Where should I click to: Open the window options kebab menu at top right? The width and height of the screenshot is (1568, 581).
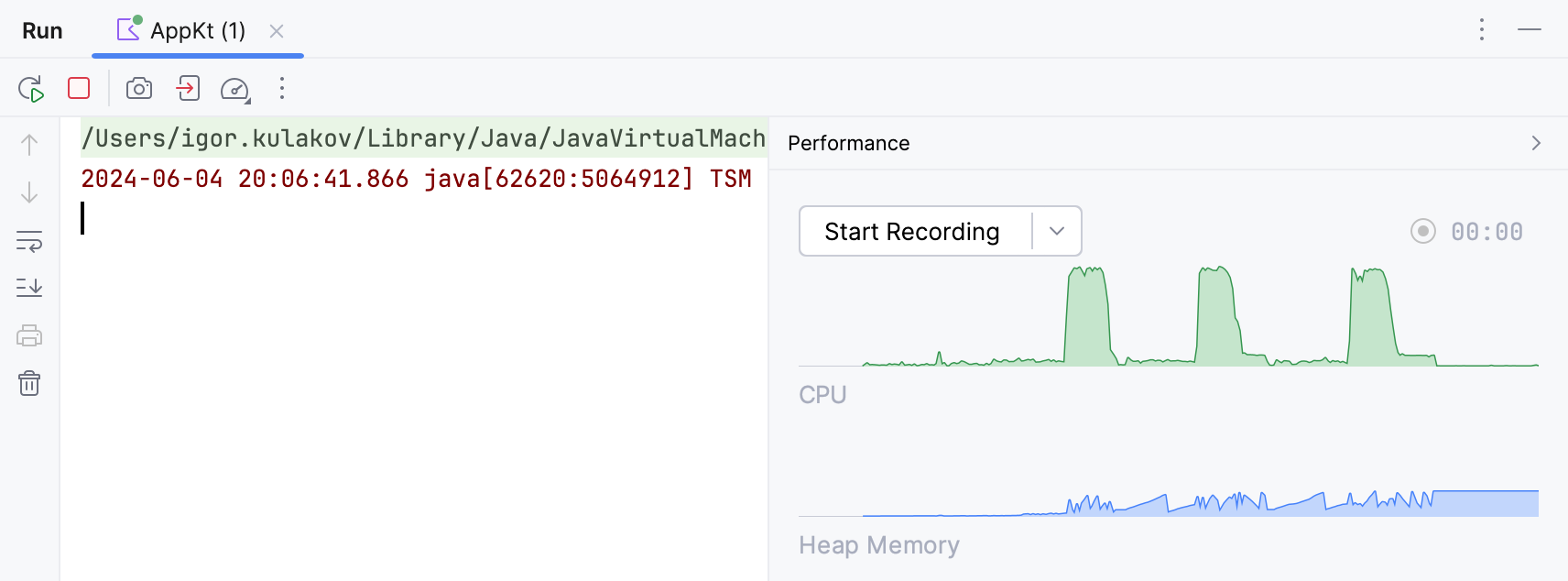coord(1482,30)
